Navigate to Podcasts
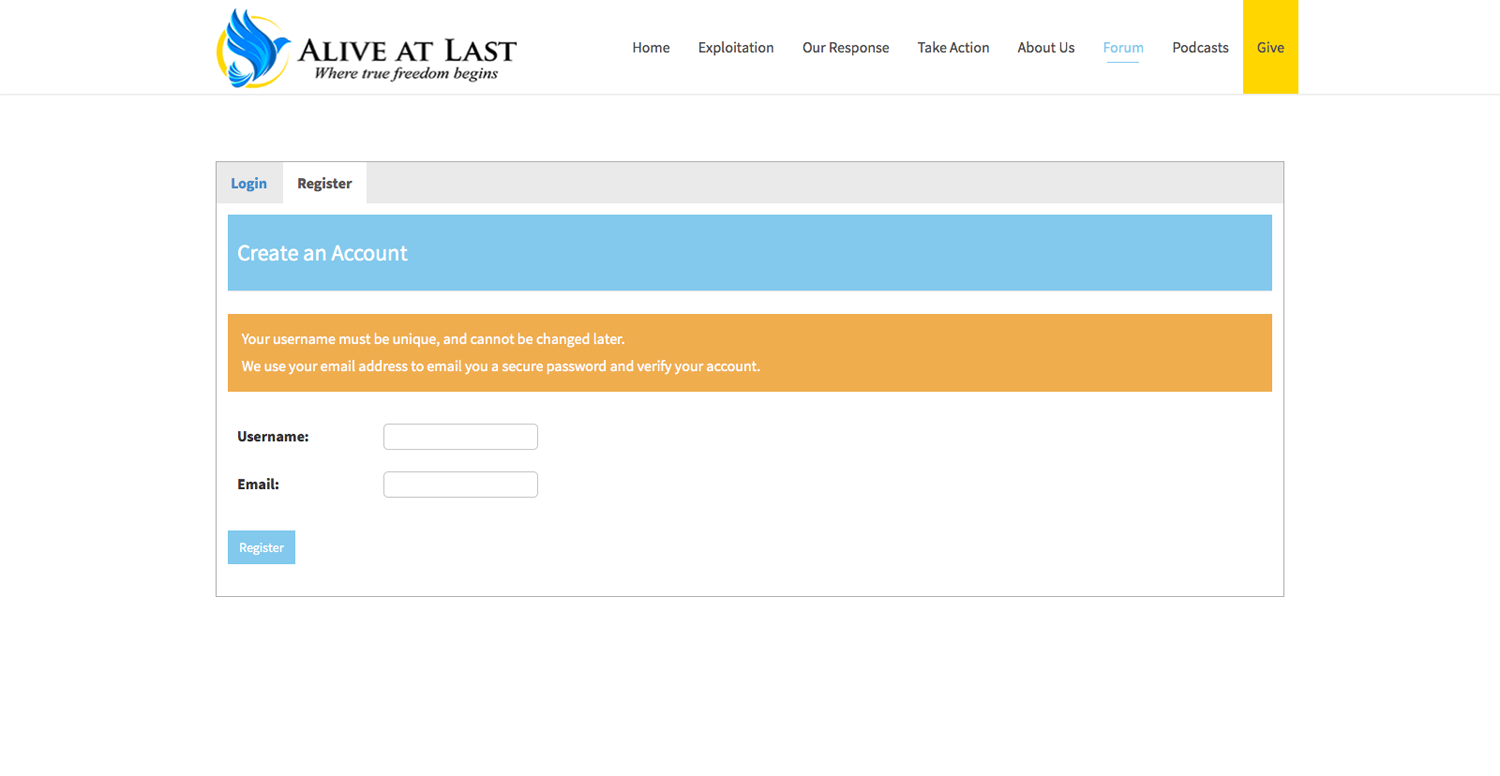1500x776 pixels. (x=1200, y=47)
